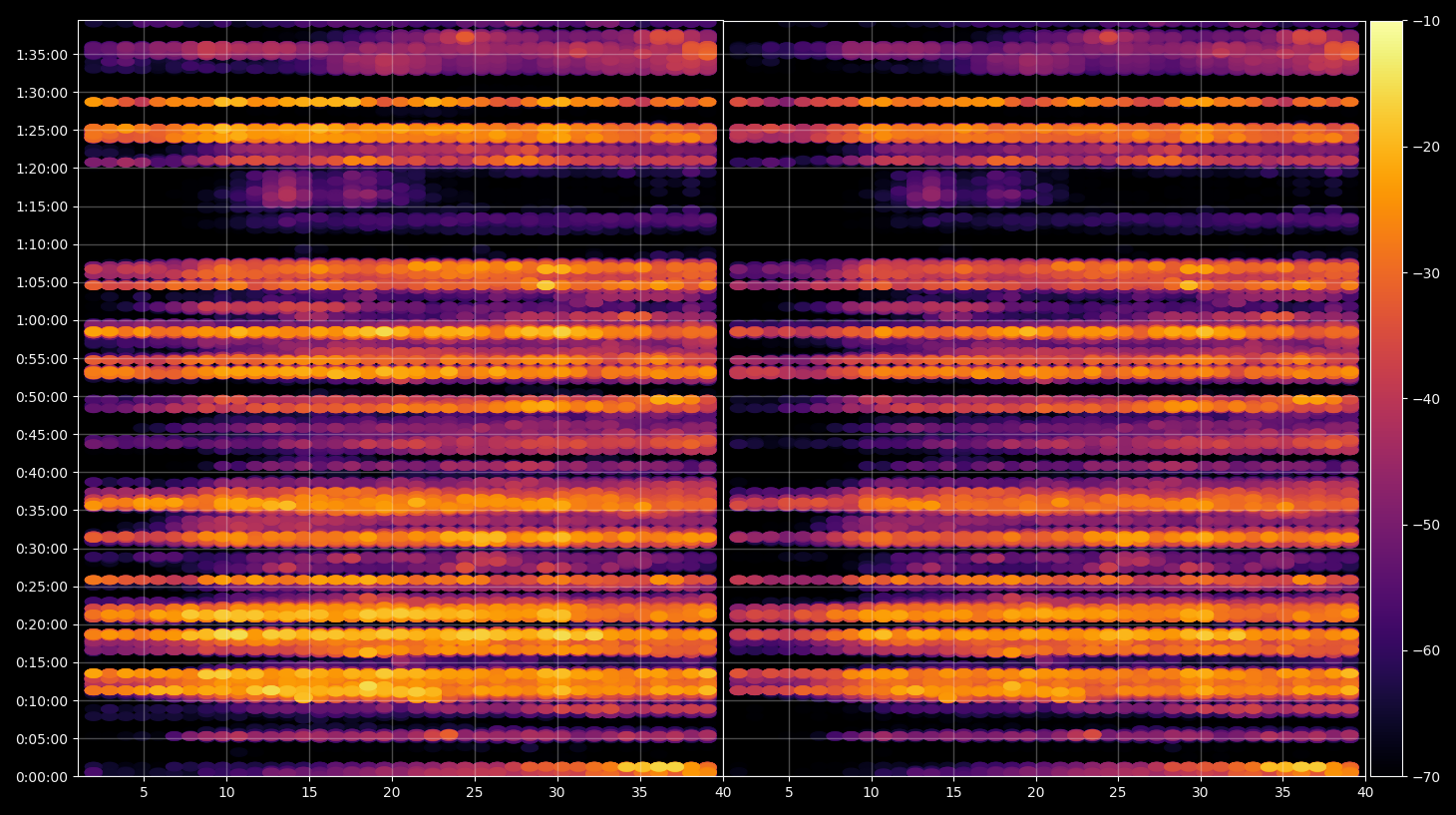This screenshot has width=1456, height=815.
Task: Click the 0:20:00 time axis label
Action: click(42, 624)
